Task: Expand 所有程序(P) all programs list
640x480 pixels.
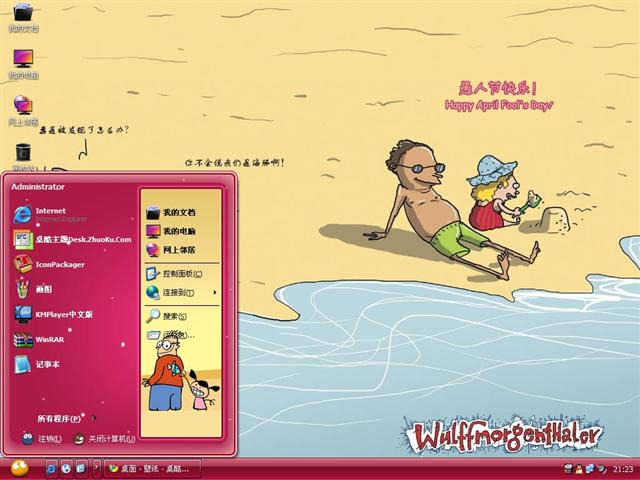Action: pyautogui.click(x=67, y=418)
